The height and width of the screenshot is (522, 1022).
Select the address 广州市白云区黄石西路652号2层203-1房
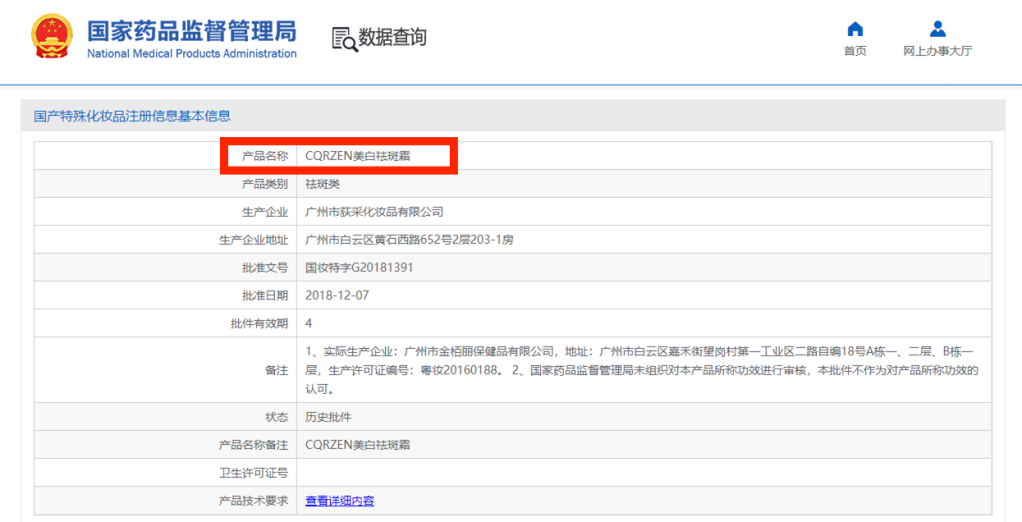point(409,240)
